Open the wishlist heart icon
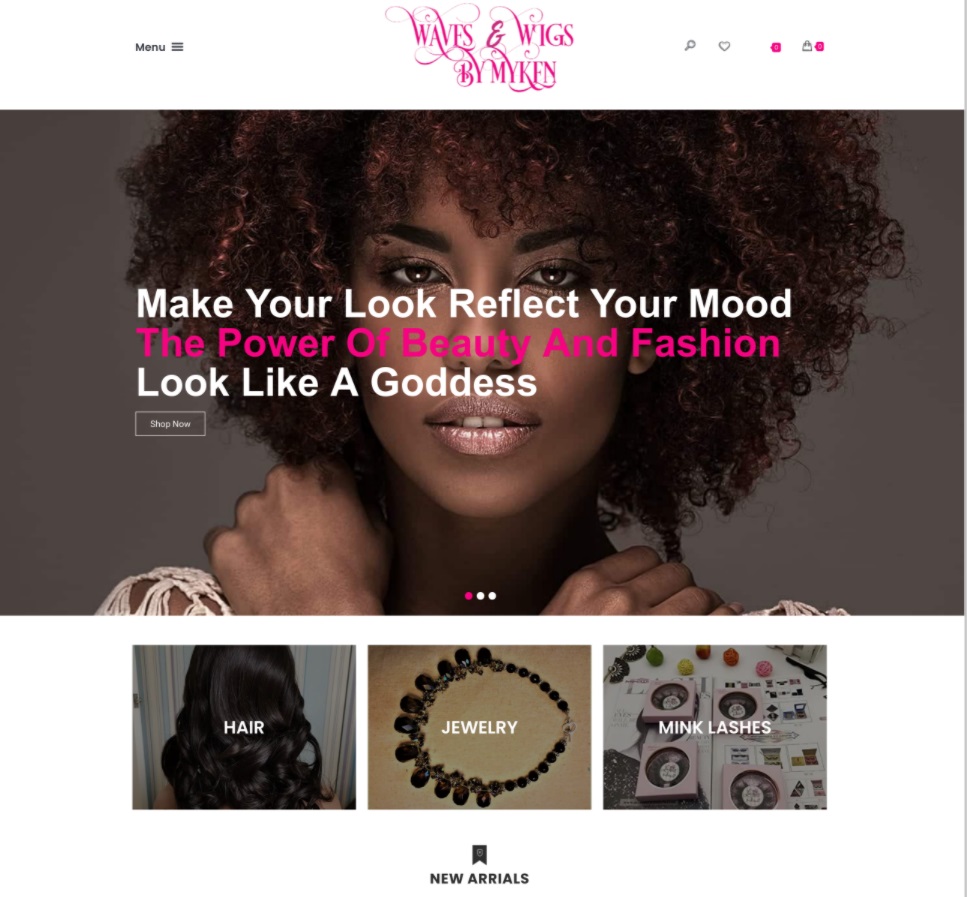This screenshot has width=967, height=897. click(x=725, y=46)
